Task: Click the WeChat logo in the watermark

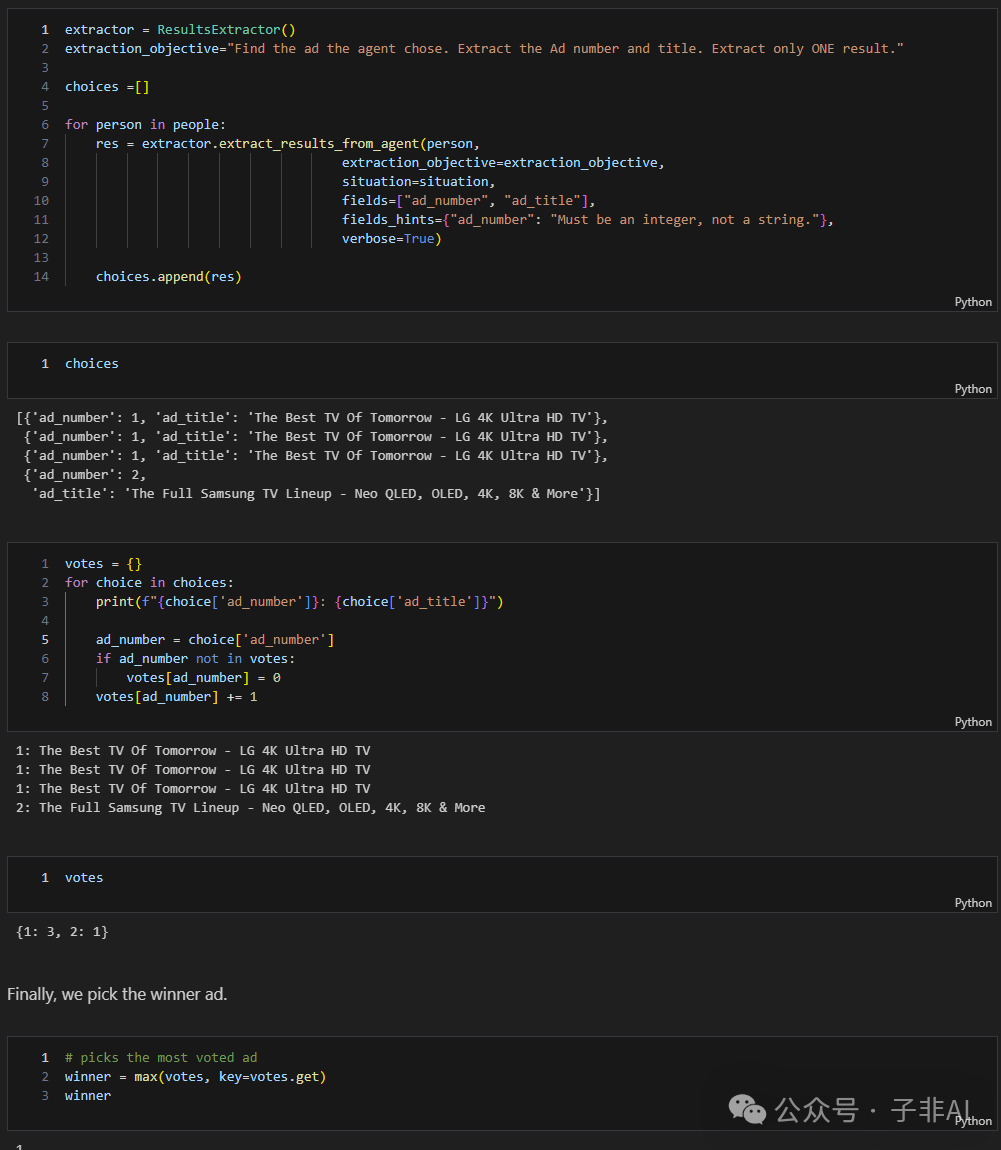Action: [746, 1108]
